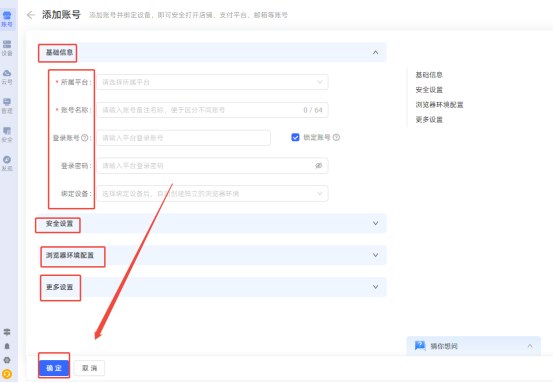Click the 猜你想问 panel title text
This screenshot has width=553, height=383.
click(444, 346)
